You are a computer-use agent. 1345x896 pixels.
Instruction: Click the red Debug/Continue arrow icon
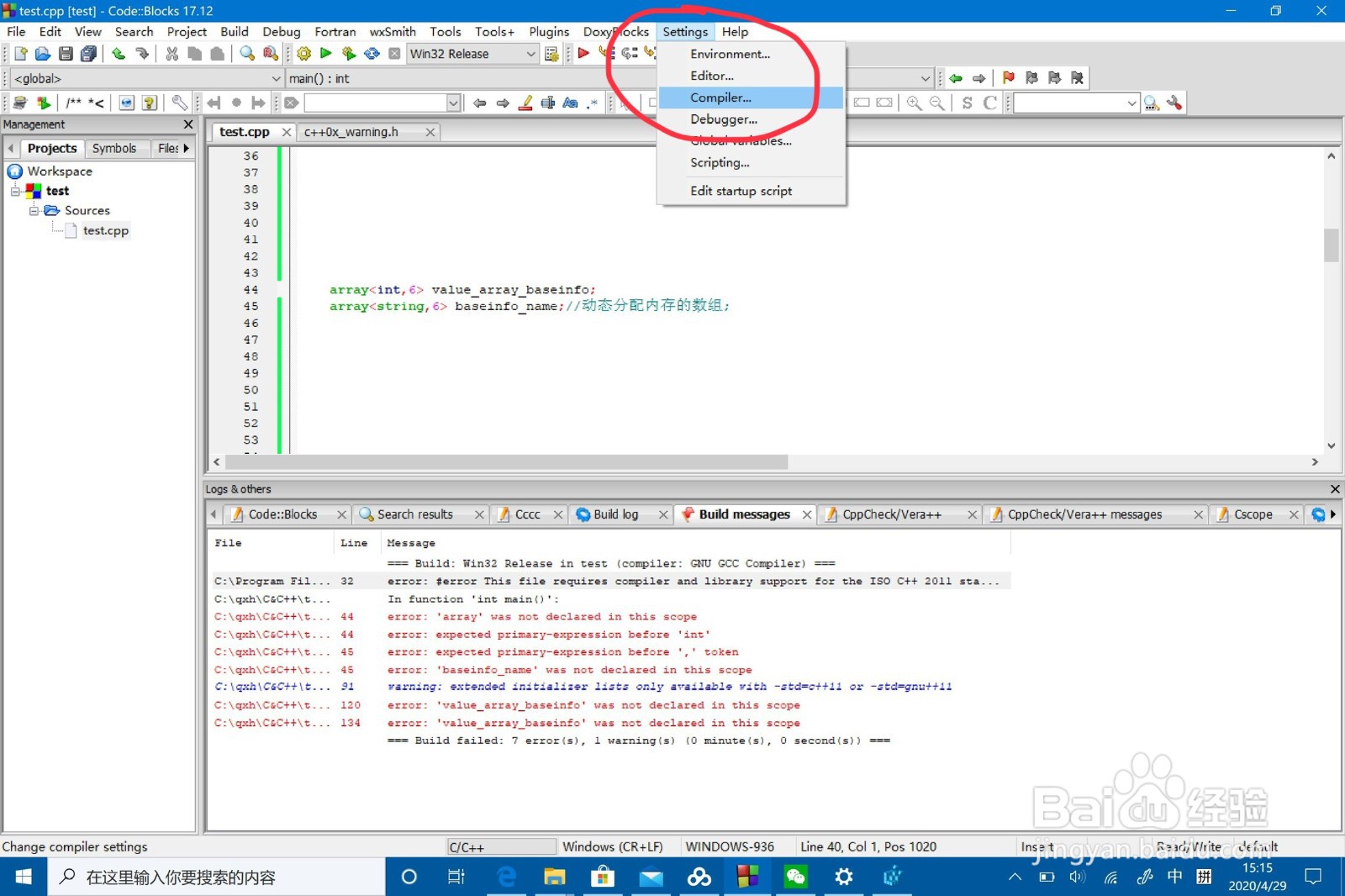coord(583,54)
